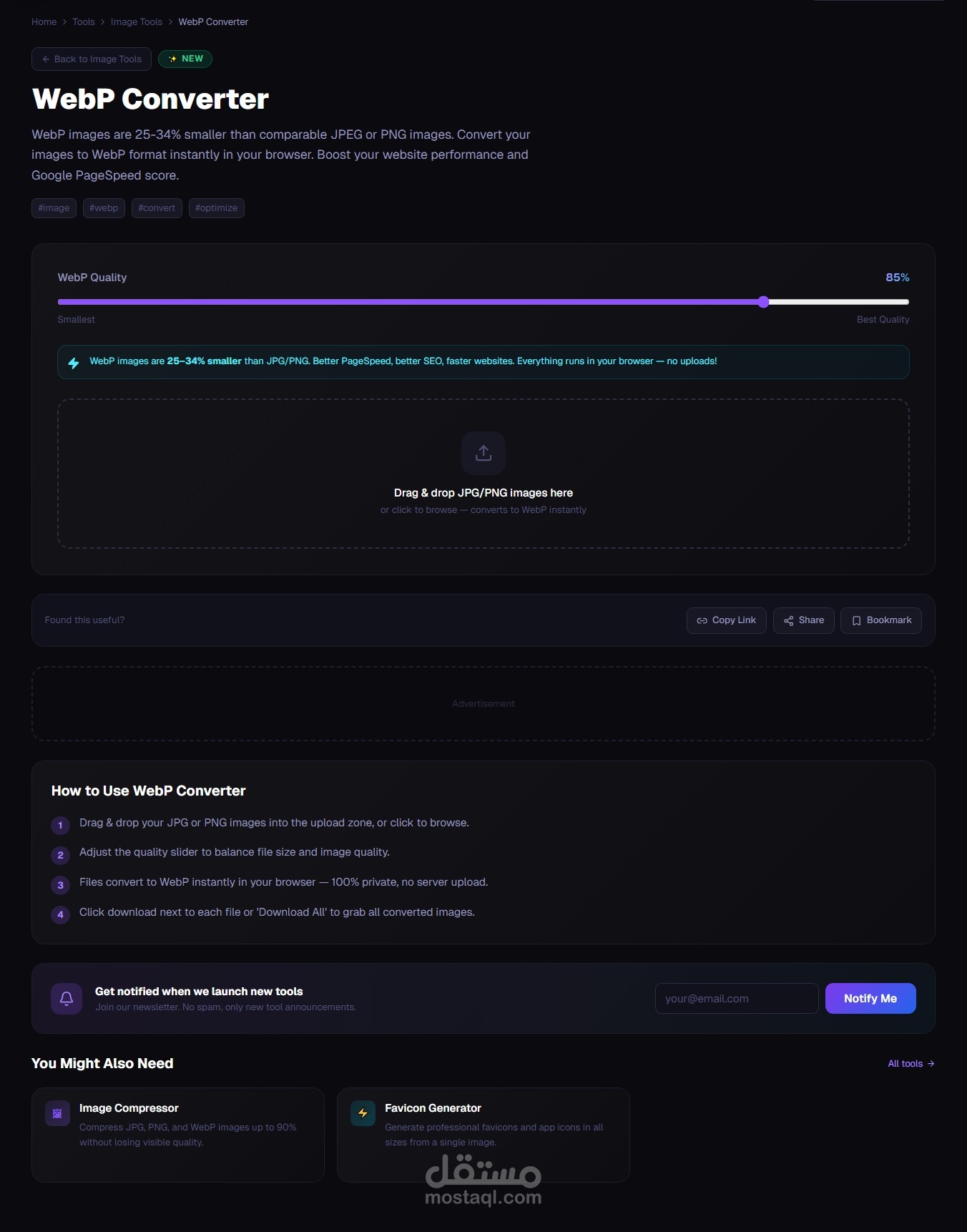Open the Favicon Generator card

(x=483, y=1134)
